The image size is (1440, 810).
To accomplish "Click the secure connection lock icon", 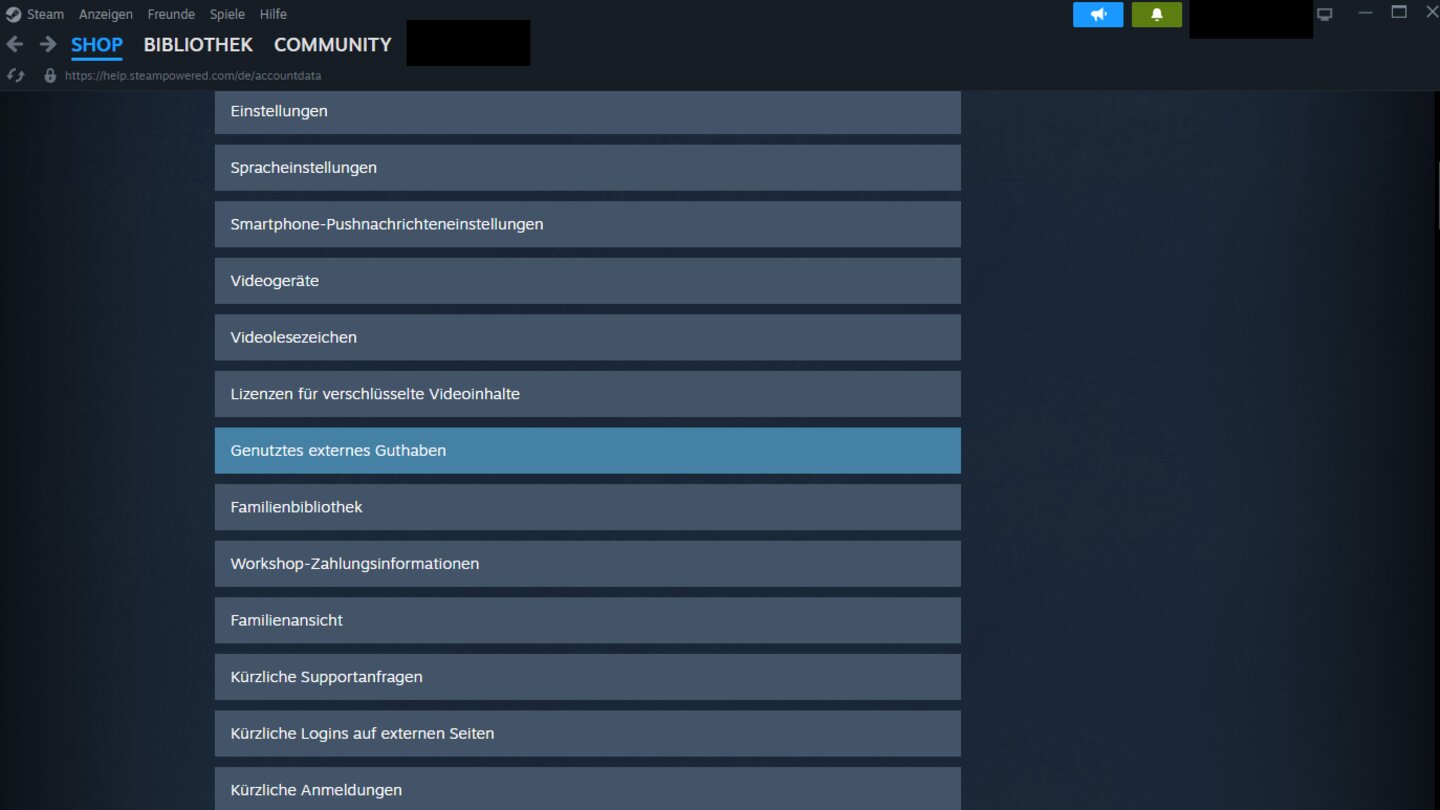I will click(51, 75).
